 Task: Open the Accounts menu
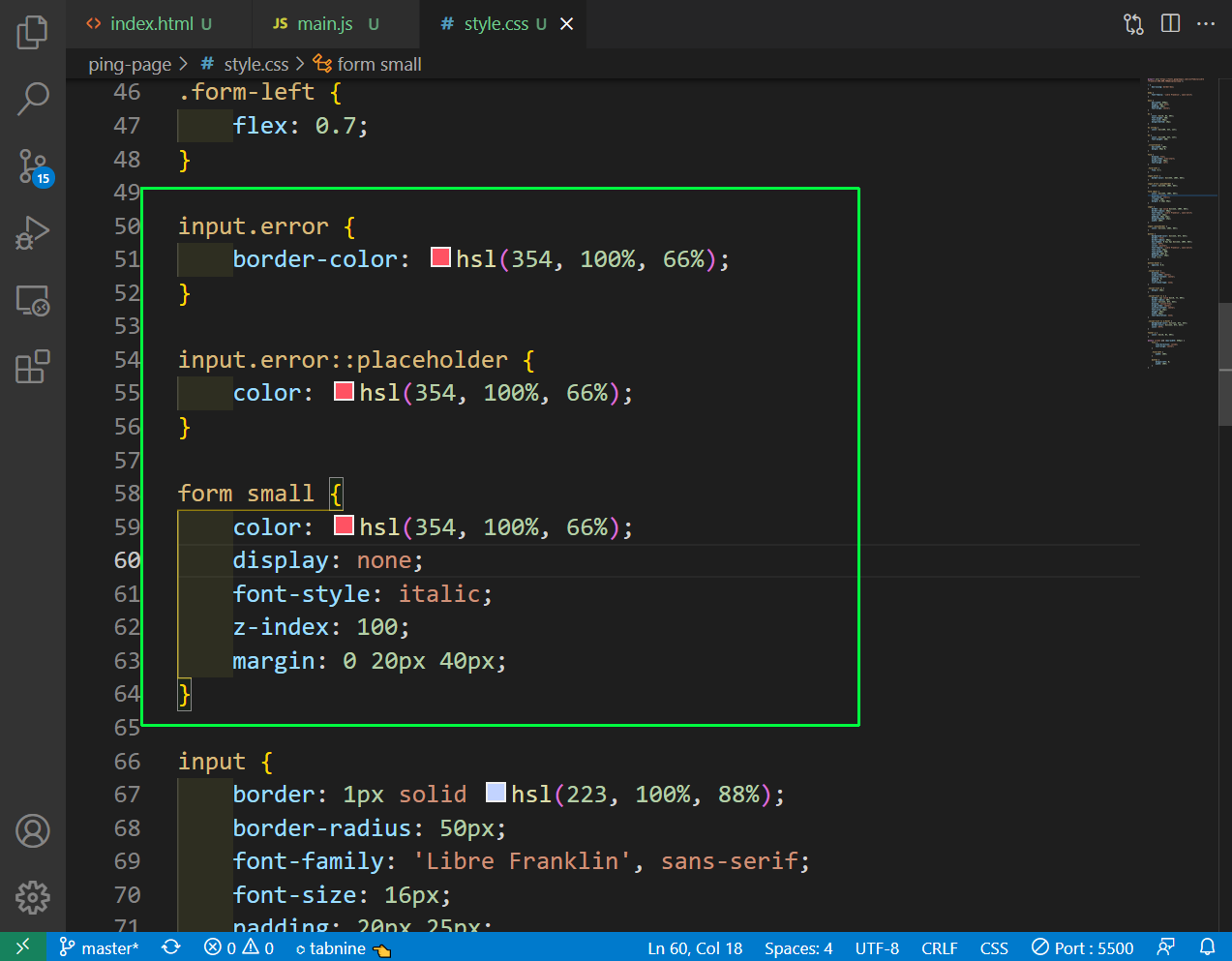pyautogui.click(x=33, y=831)
